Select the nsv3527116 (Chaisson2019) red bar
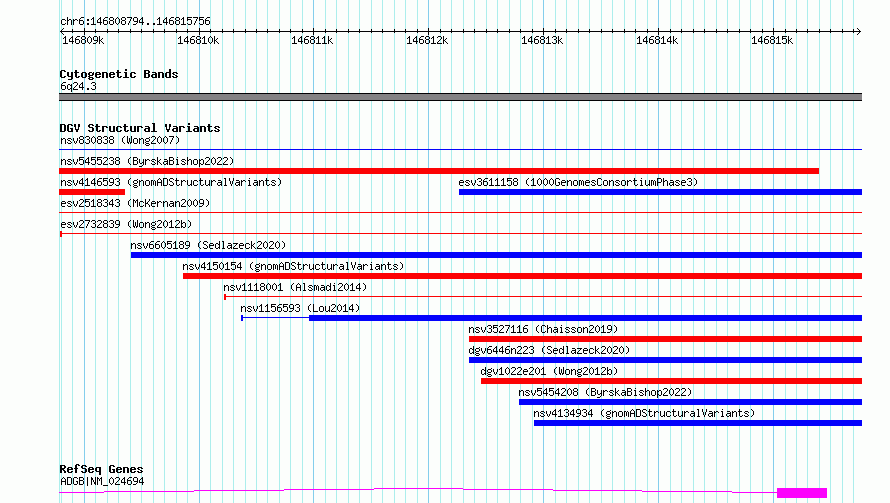The height and width of the screenshot is (503, 890). (x=665, y=339)
